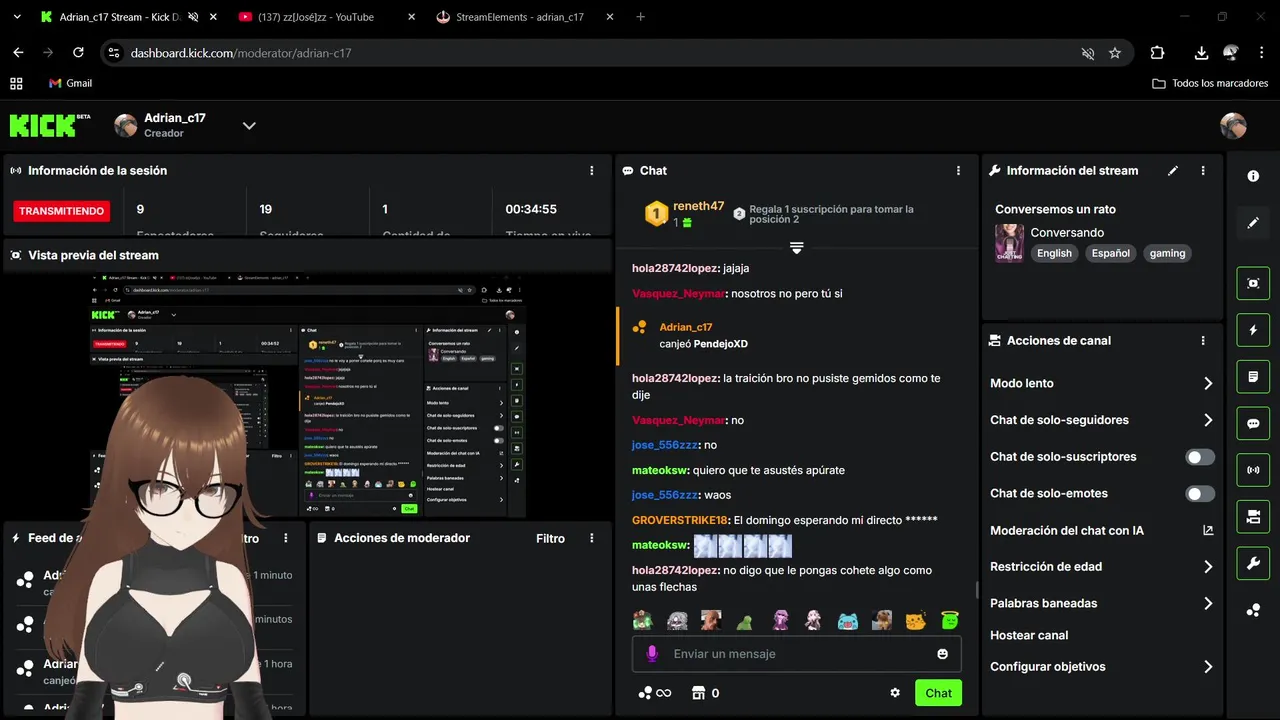1280x720 pixels.
Task: Enable Chat de solo-emotes switch
Action: 1200,494
